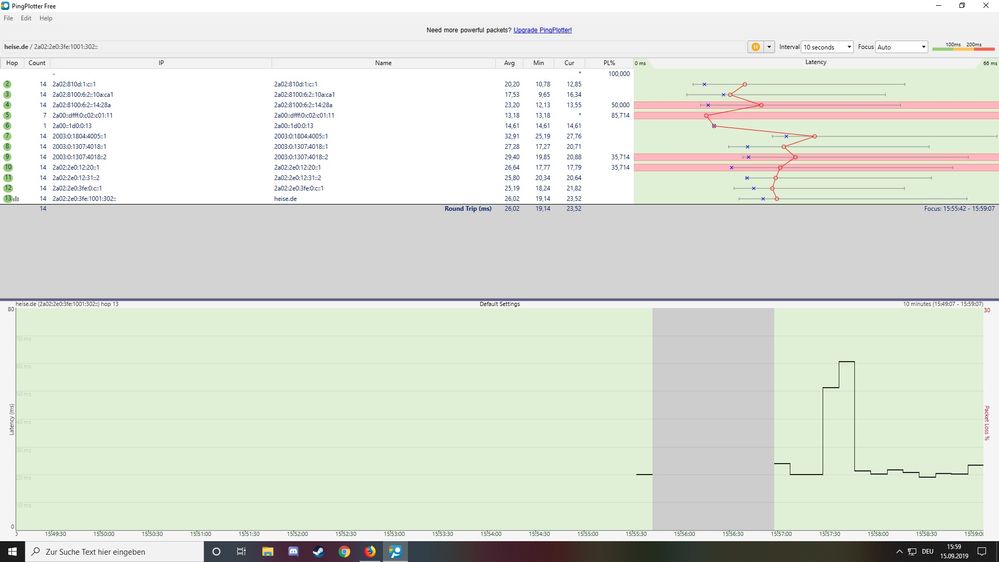Open Cortana circle icon in taskbar
The image size is (999, 562).
(216, 551)
